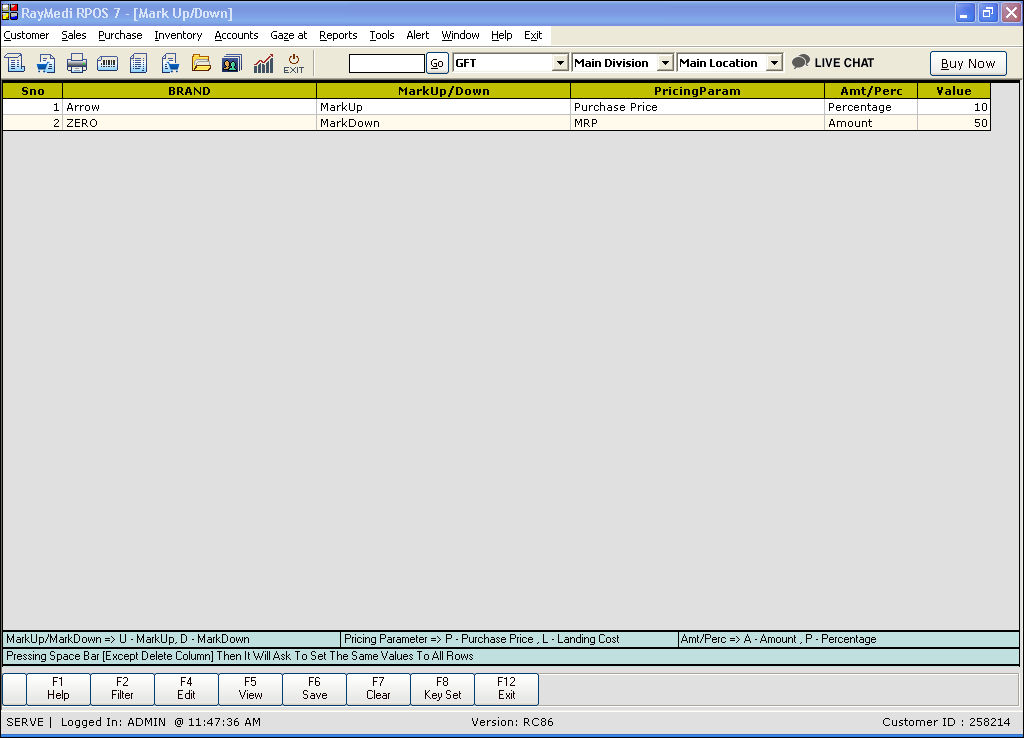This screenshot has height=738, width=1024.
Task: Select the Arrow brand cell
Action: (189, 107)
